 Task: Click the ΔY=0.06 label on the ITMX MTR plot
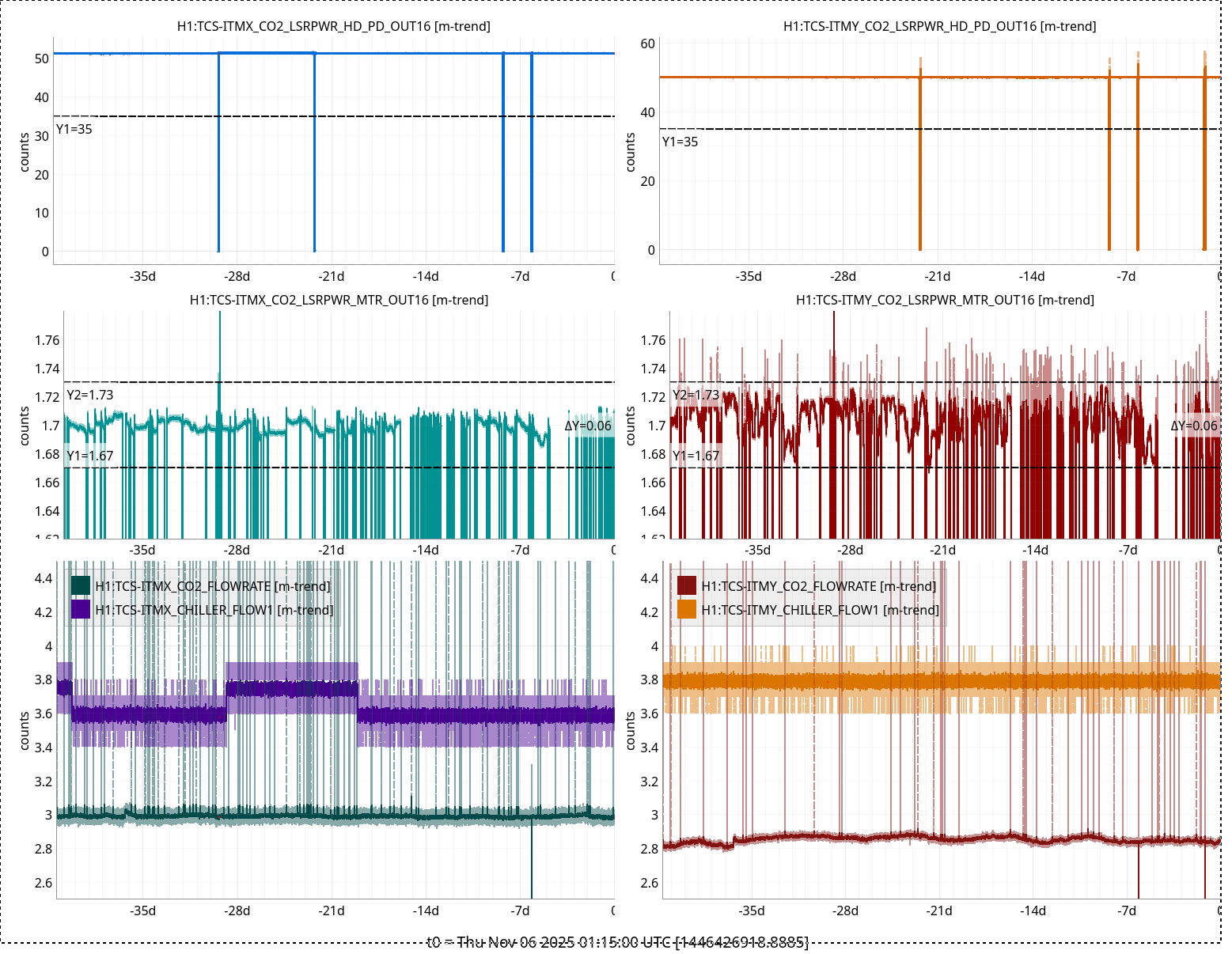pyautogui.click(x=588, y=426)
